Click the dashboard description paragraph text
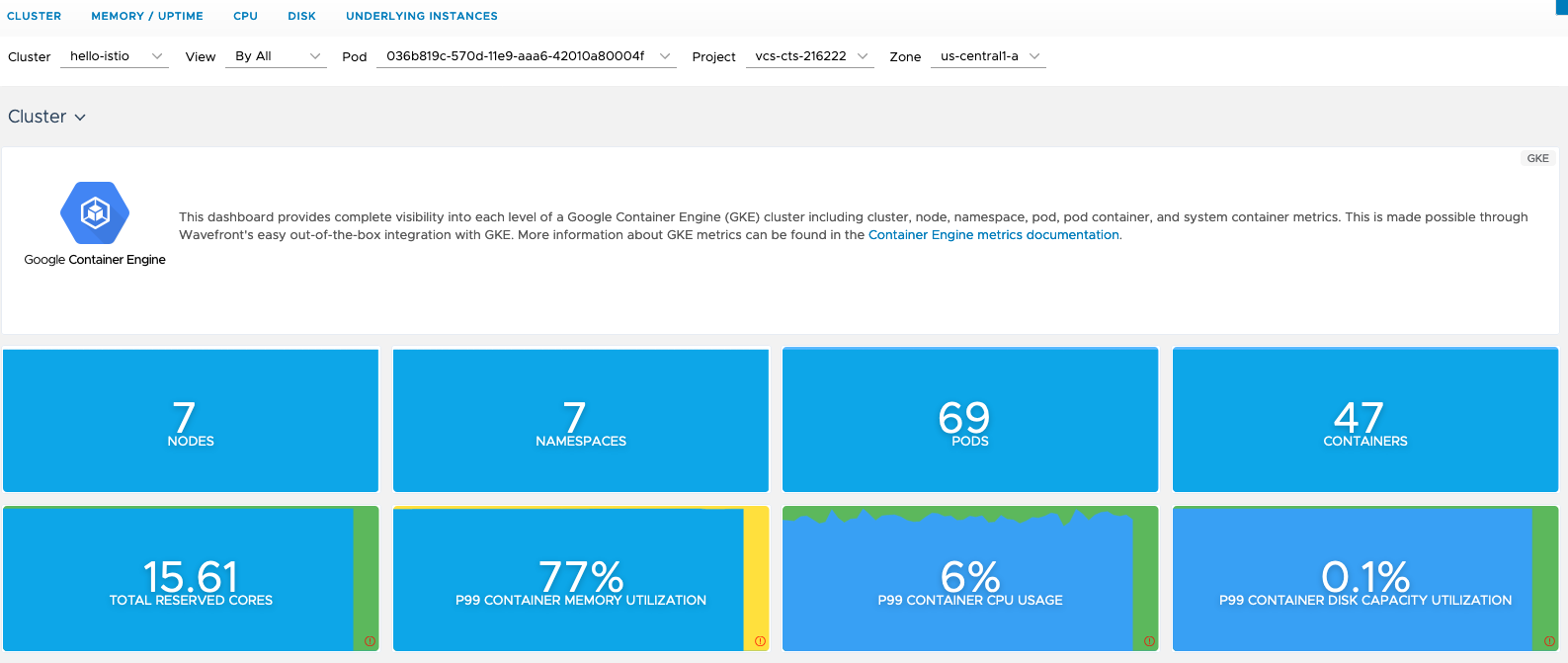 pos(854,226)
